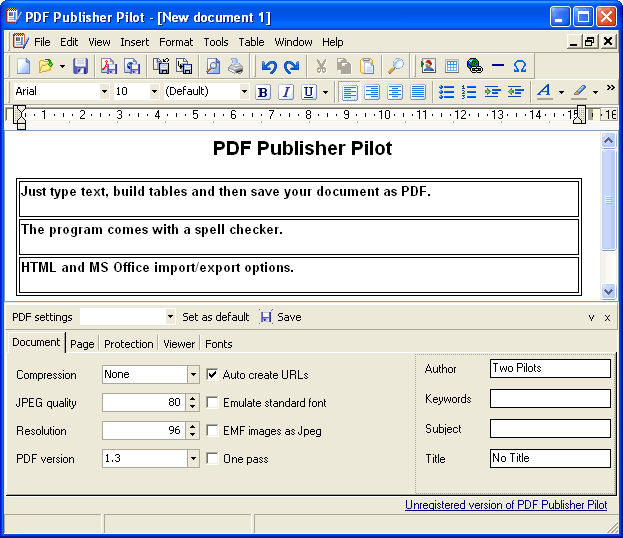Expand highlight color dropdown arrow
623x538 pixels.
(x=595, y=92)
